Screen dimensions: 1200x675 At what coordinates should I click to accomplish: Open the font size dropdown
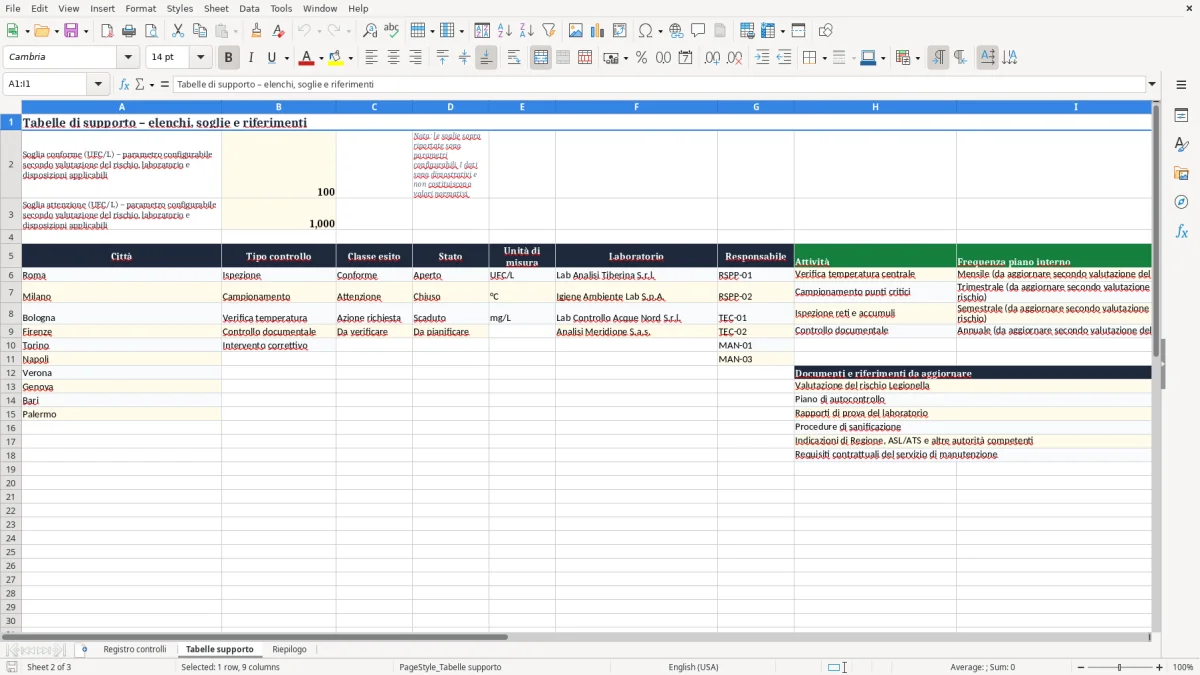200,58
